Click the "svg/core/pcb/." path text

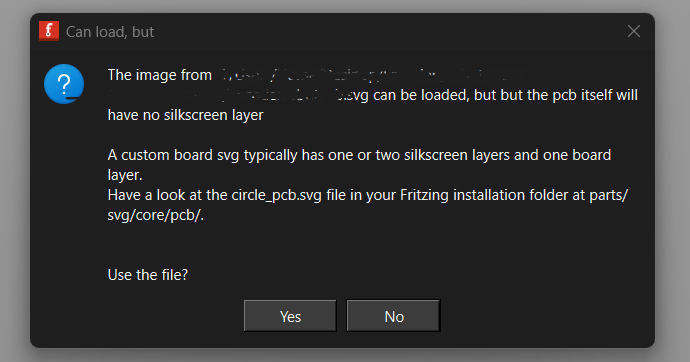(156, 216)
